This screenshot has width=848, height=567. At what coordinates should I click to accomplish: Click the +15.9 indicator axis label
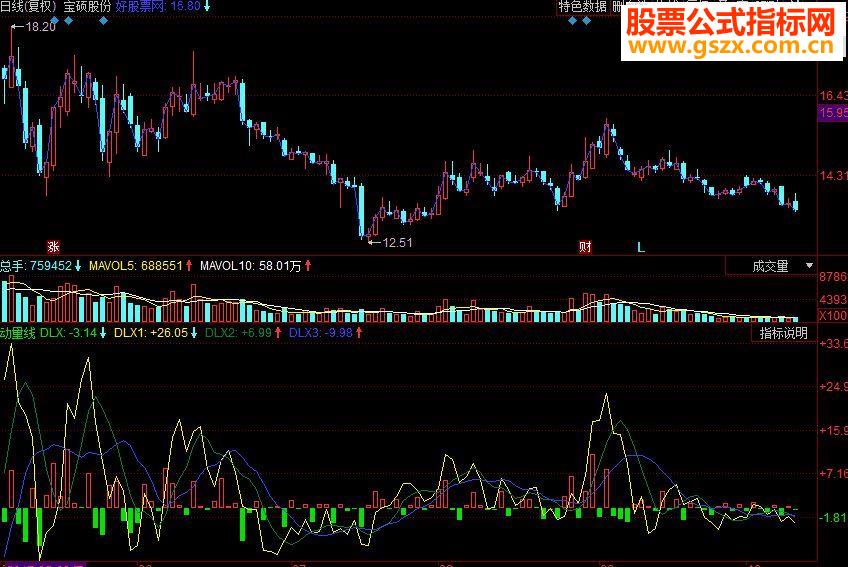pyautogui.click(x=833, y=431)
